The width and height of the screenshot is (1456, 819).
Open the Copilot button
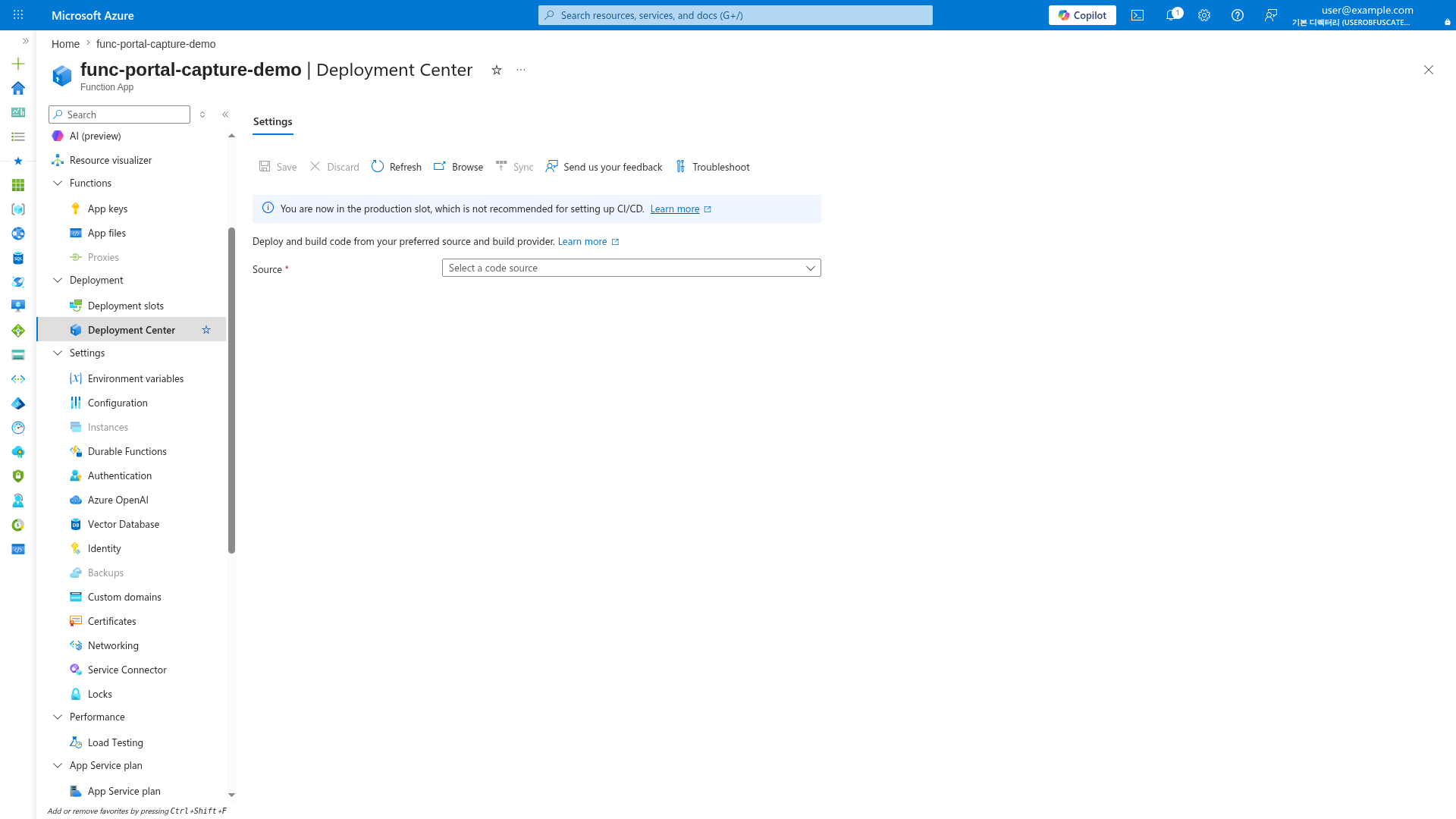pos(1082,15)
